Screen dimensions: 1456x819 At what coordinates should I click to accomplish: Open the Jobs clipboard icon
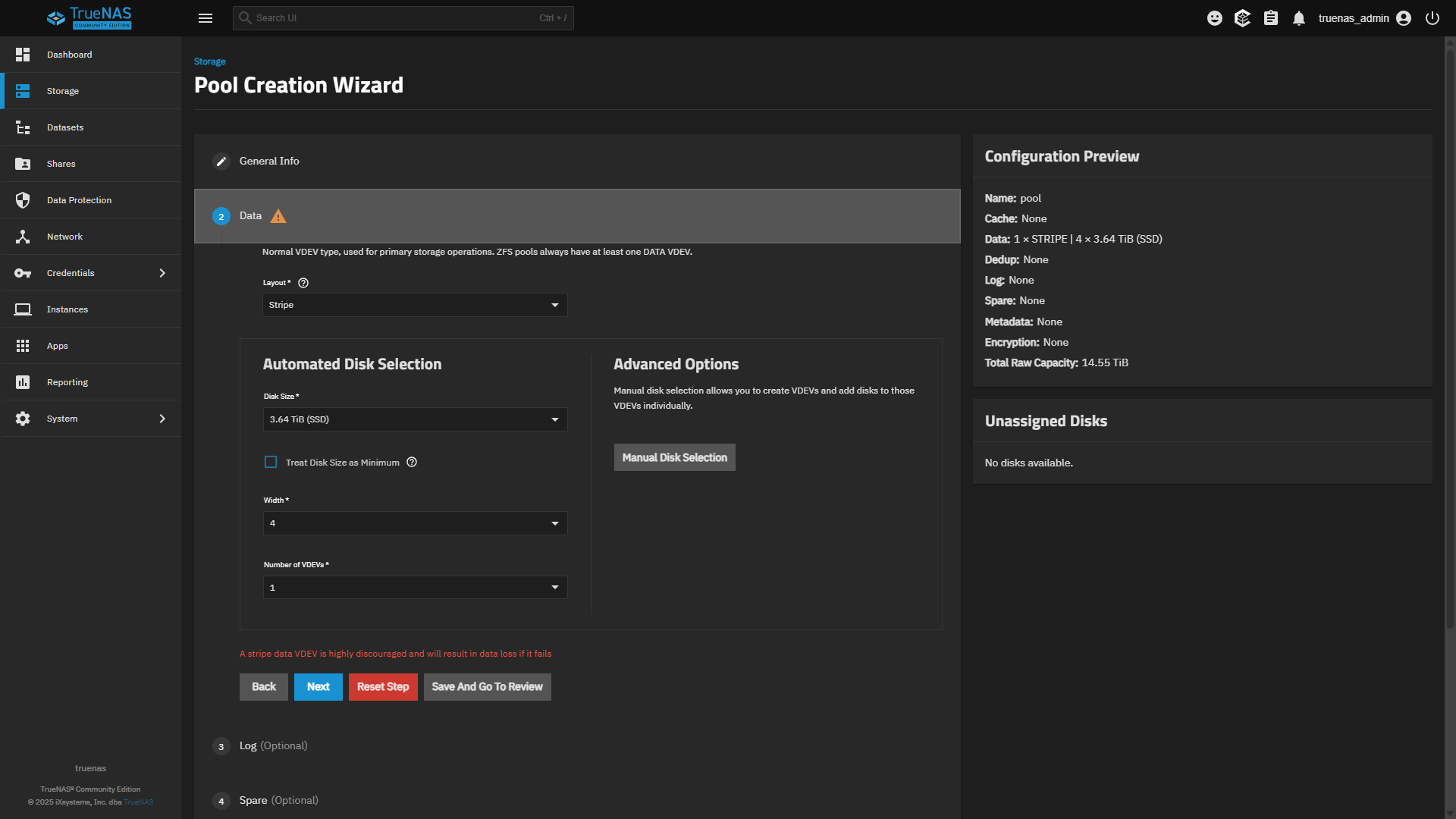pyautogui.click(x=1271, y=18)
